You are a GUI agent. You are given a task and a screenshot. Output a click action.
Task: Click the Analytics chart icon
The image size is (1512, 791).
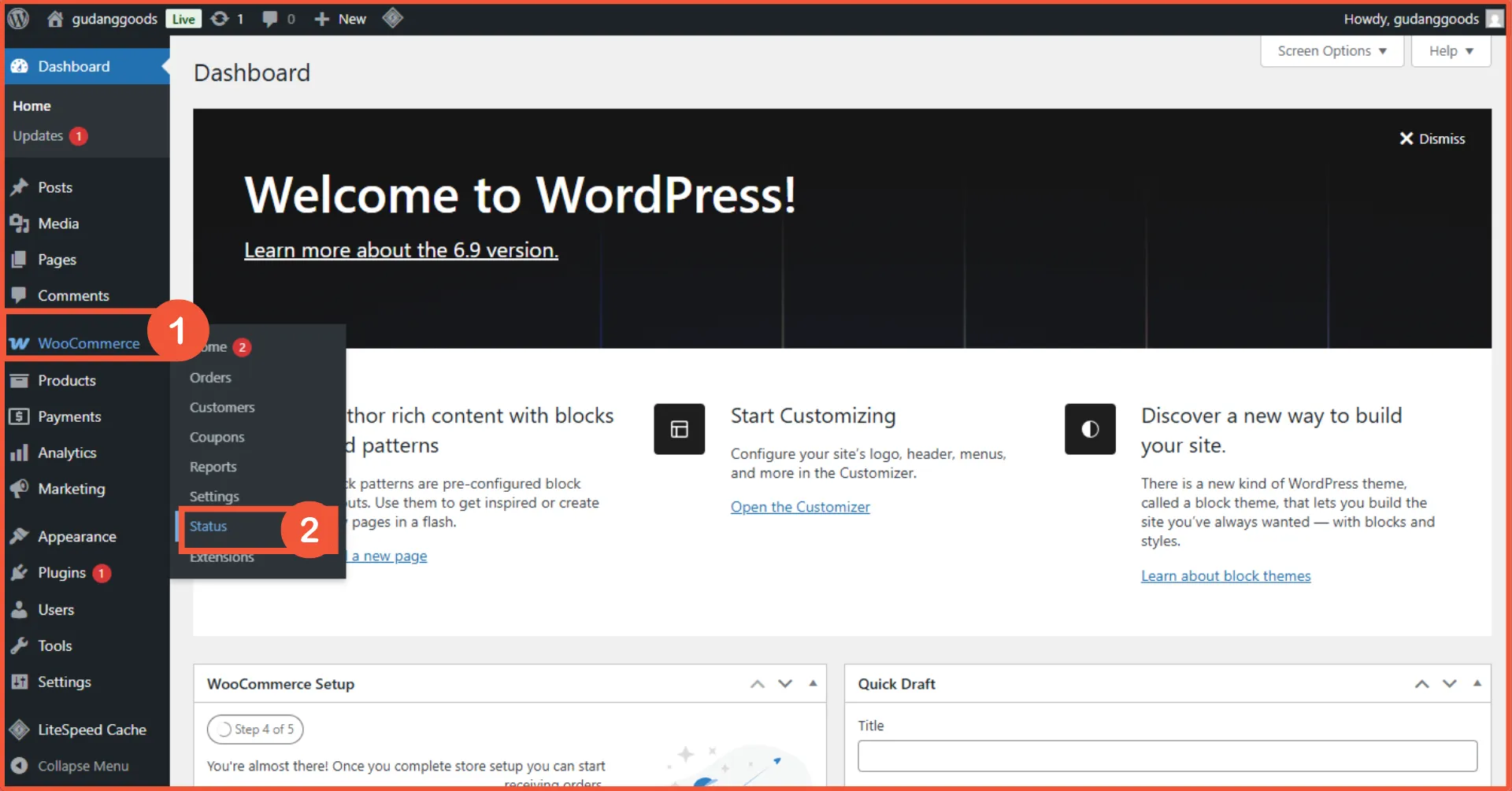(x=20, y=453)
